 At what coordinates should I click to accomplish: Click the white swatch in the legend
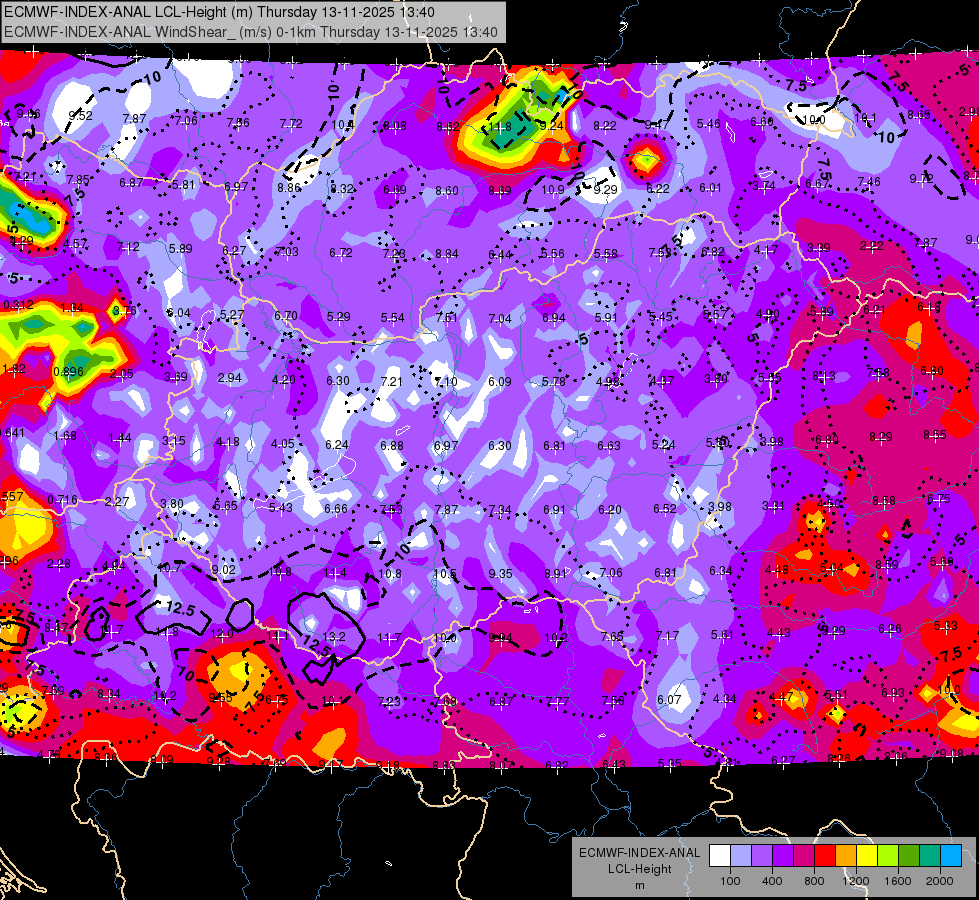(x=719, y=856)
